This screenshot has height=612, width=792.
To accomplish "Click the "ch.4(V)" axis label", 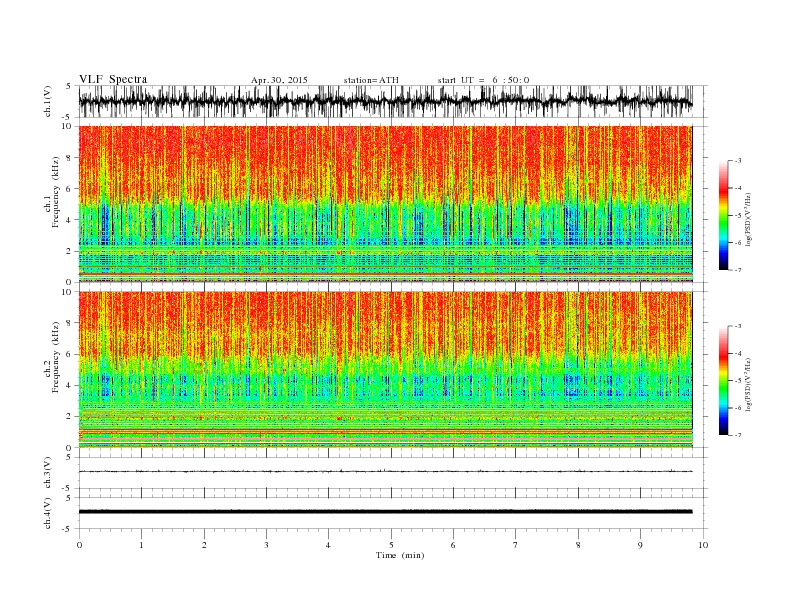I will pyautogui.click(x=48, y=513).
